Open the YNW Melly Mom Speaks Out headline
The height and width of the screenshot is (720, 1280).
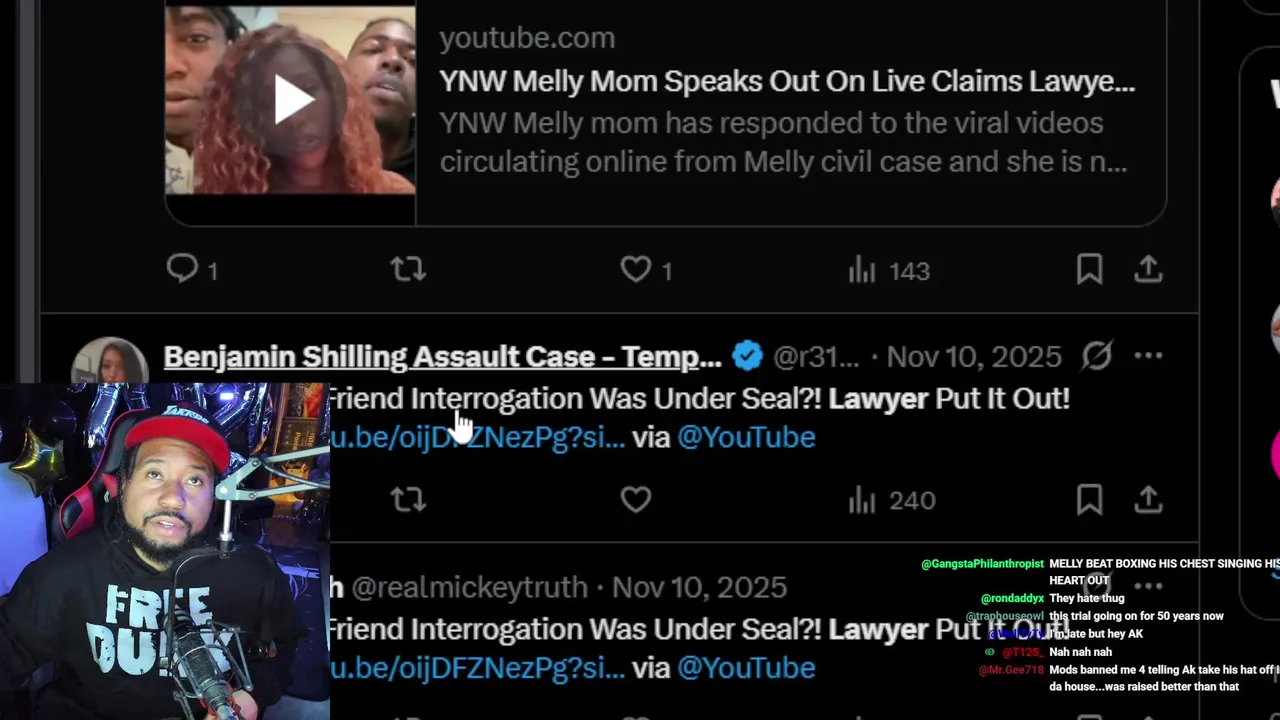click(787, 82)
